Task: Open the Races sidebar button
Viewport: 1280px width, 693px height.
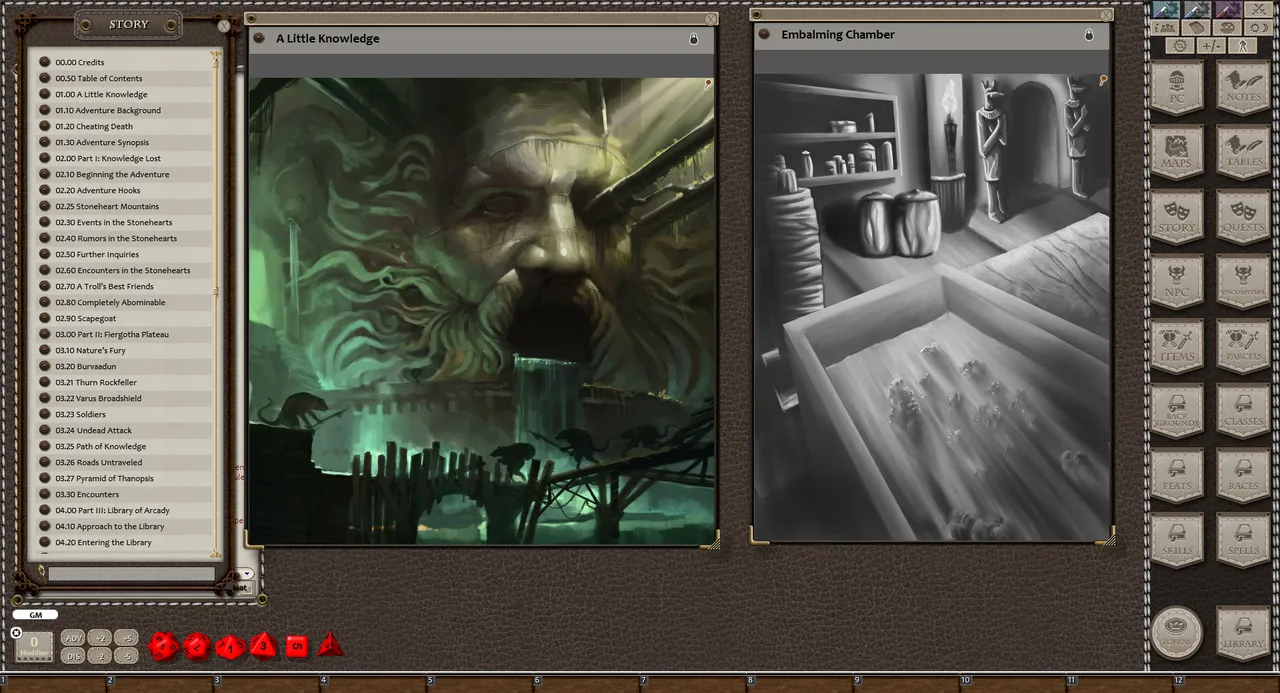Action: (x=1243, y=477)
